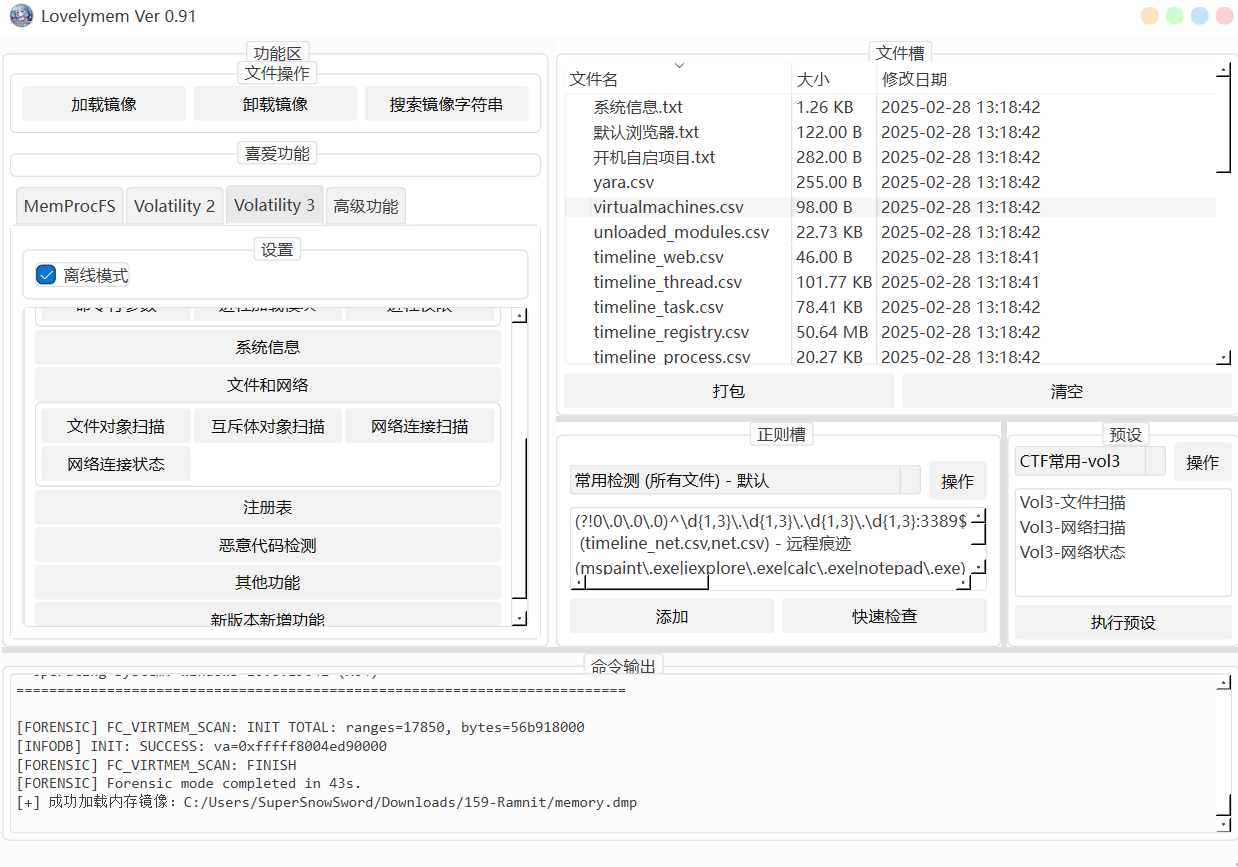Switch to the Volatility 2 tab
This screenshot has width=1238, height=867.
click(174, 206)
